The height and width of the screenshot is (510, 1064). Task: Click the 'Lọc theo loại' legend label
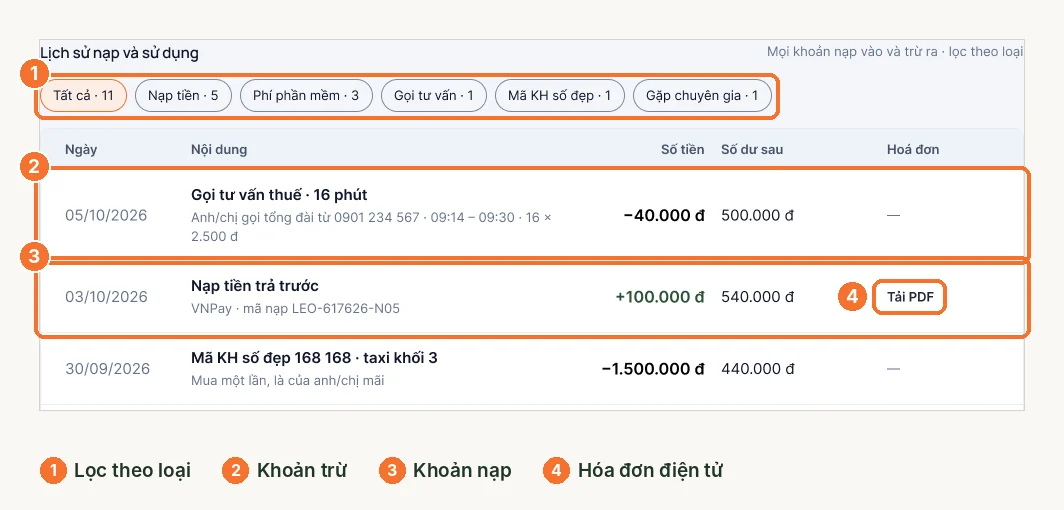pos(132,470)
